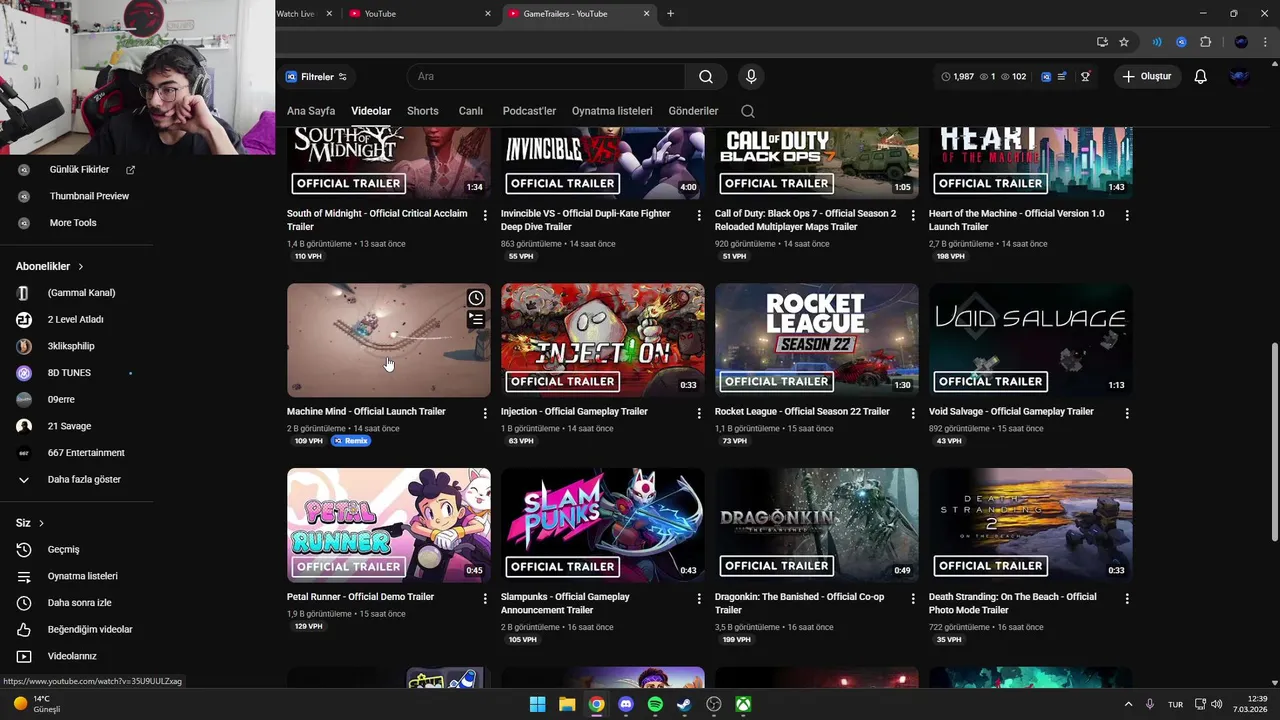Open the Filtreler filter button
1280x720 pixels.
tap(316, 77)
